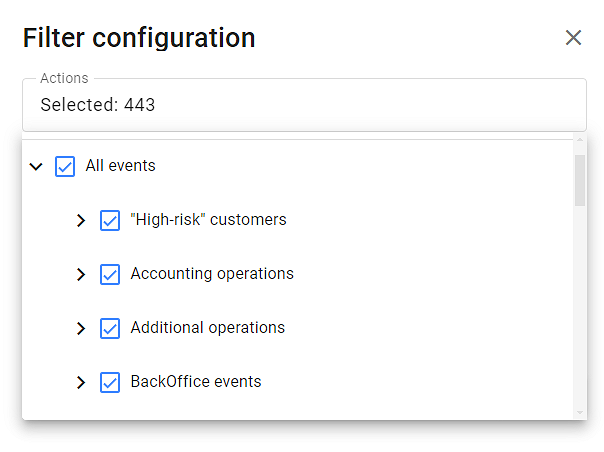Collapse the All events tree node

36,167
